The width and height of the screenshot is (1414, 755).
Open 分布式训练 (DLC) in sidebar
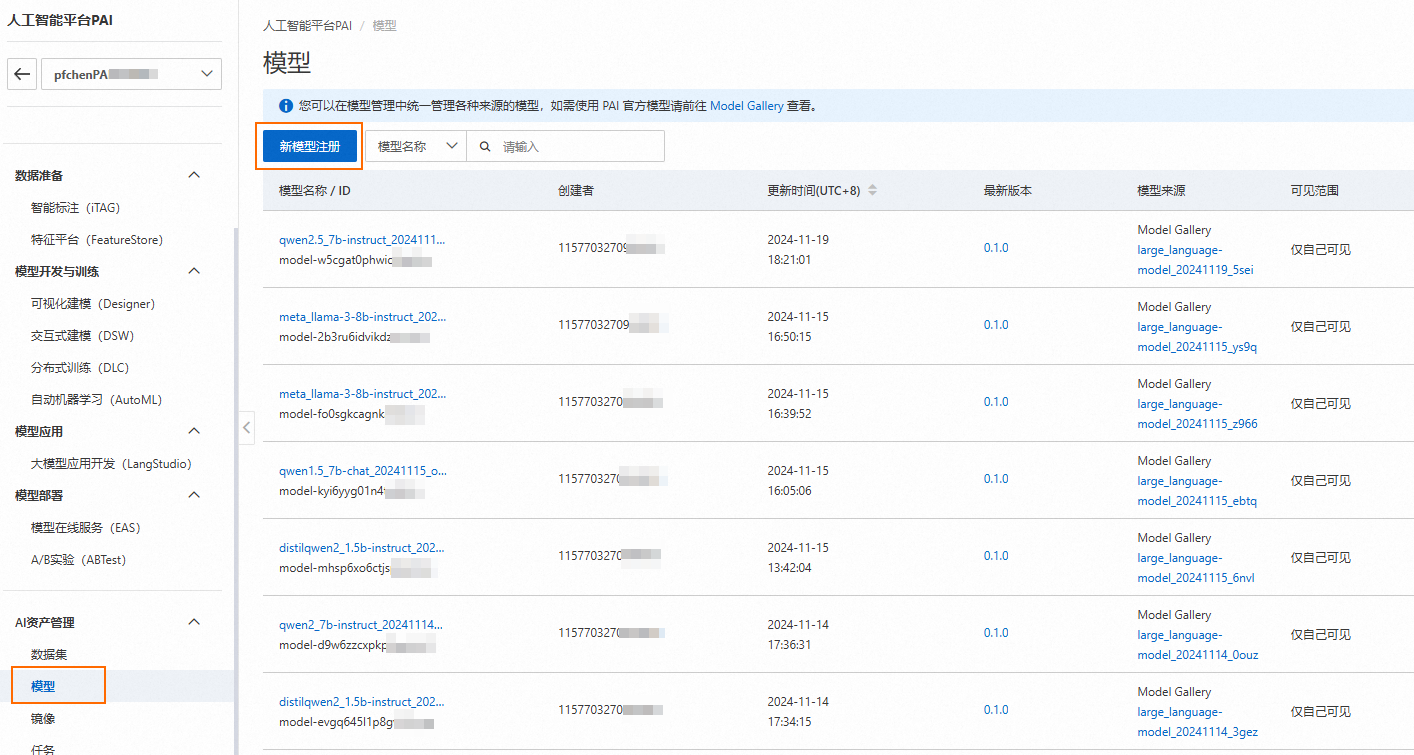(x=80, y=368)
